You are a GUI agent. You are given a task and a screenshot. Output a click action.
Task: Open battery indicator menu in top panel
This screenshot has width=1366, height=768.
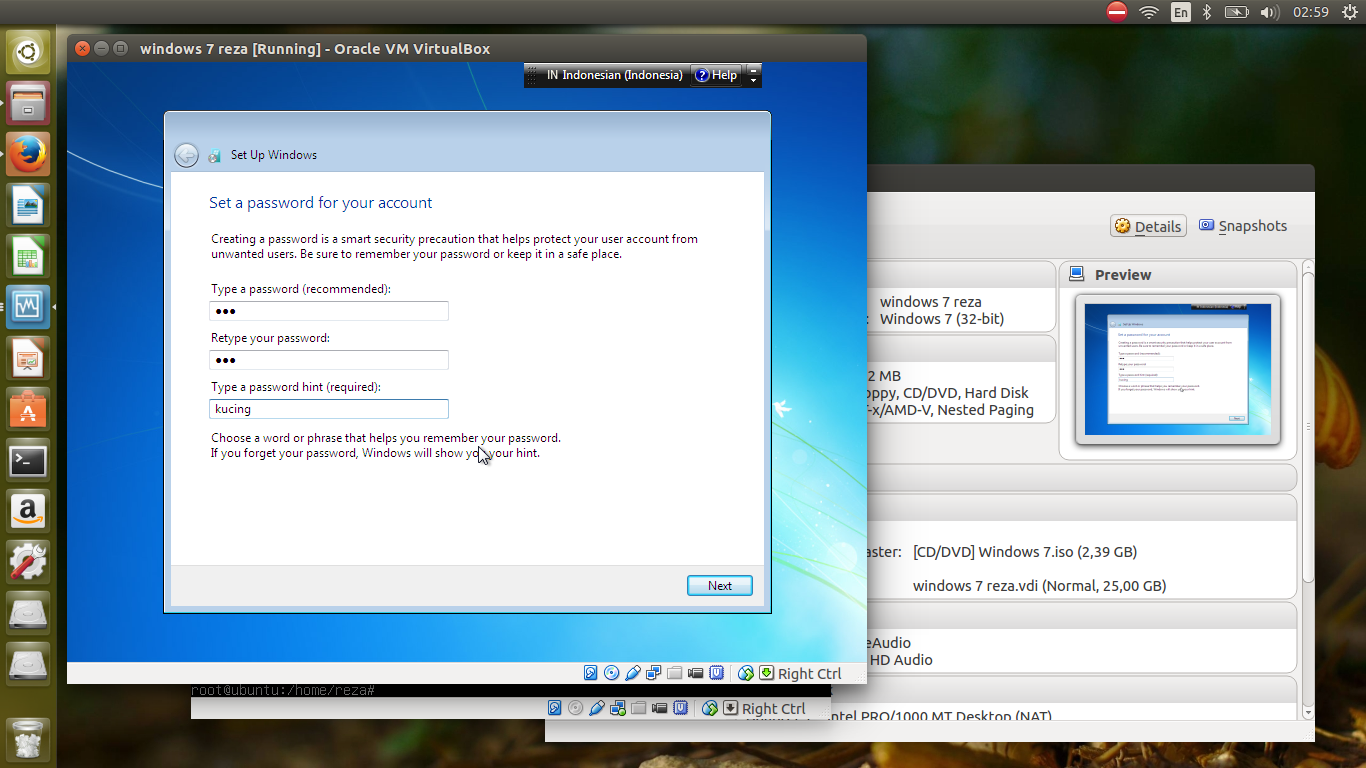(x=1237, y=12)
